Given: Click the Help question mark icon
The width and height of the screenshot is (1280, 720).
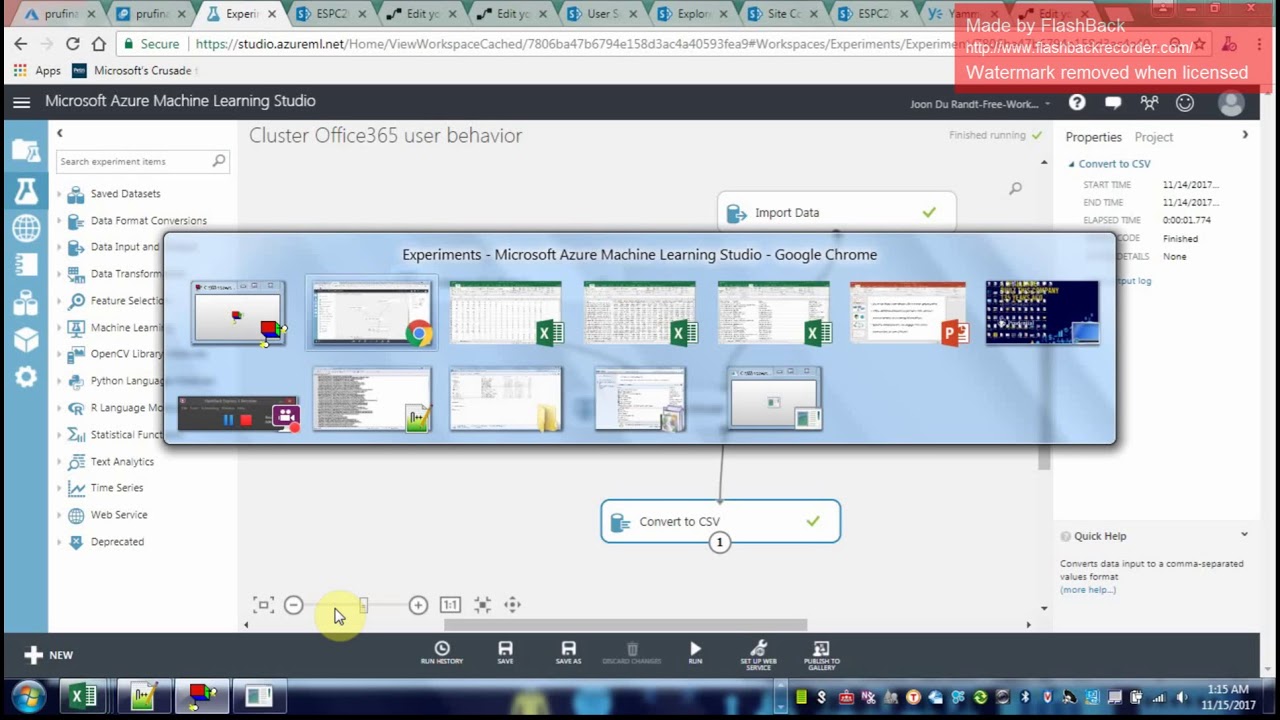Looking at the screenshot, I should pos(1077,102).
